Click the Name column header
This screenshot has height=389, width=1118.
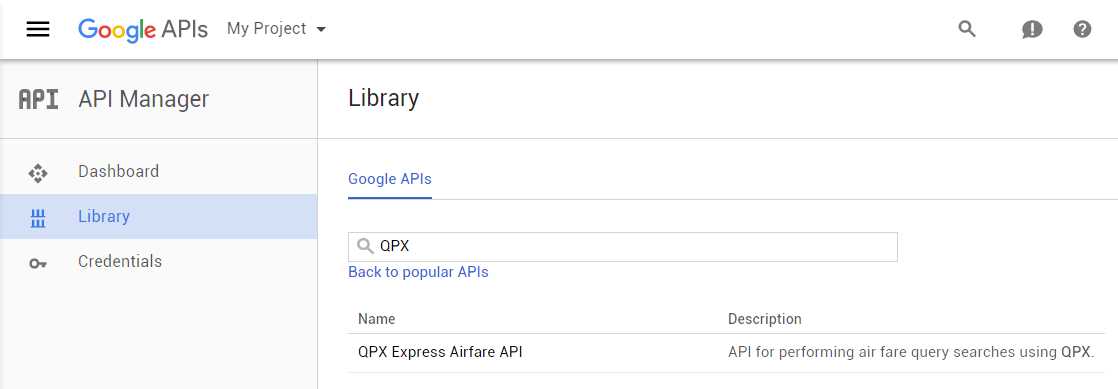pyautogui.click(x=376, y=319)
